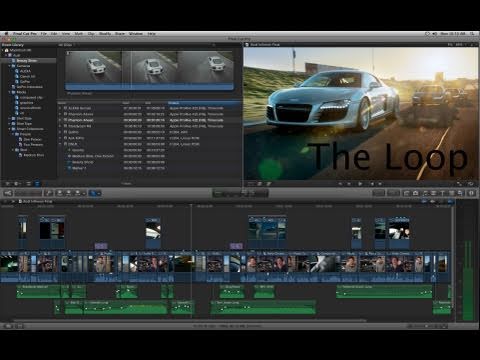Click the Append clip to storyline icon
The height and width of the screenshot is (360, 480).
pyautogui.click(x=77, y=193)
